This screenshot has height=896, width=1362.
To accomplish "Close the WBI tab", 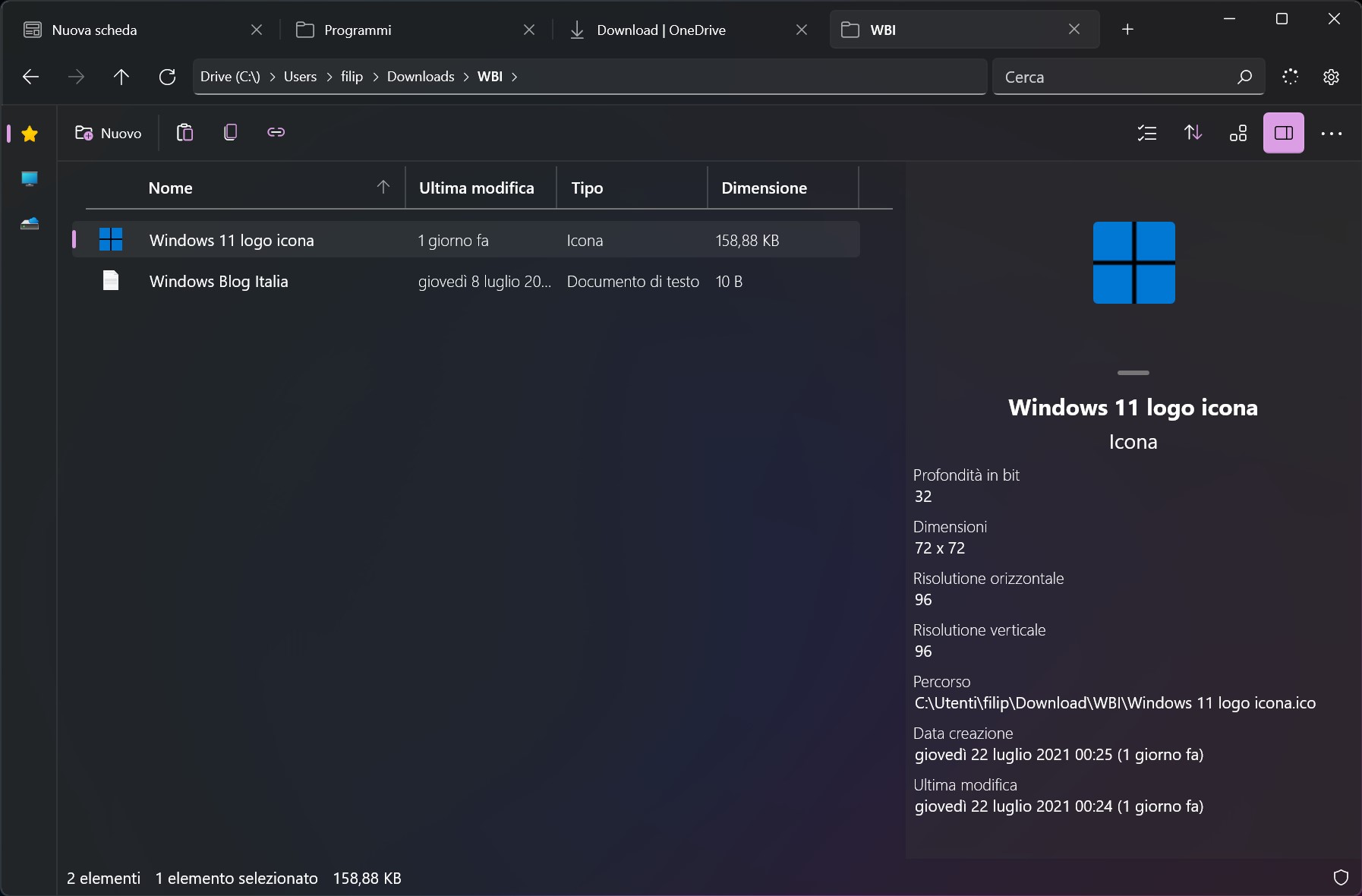I will point(1074,30).
